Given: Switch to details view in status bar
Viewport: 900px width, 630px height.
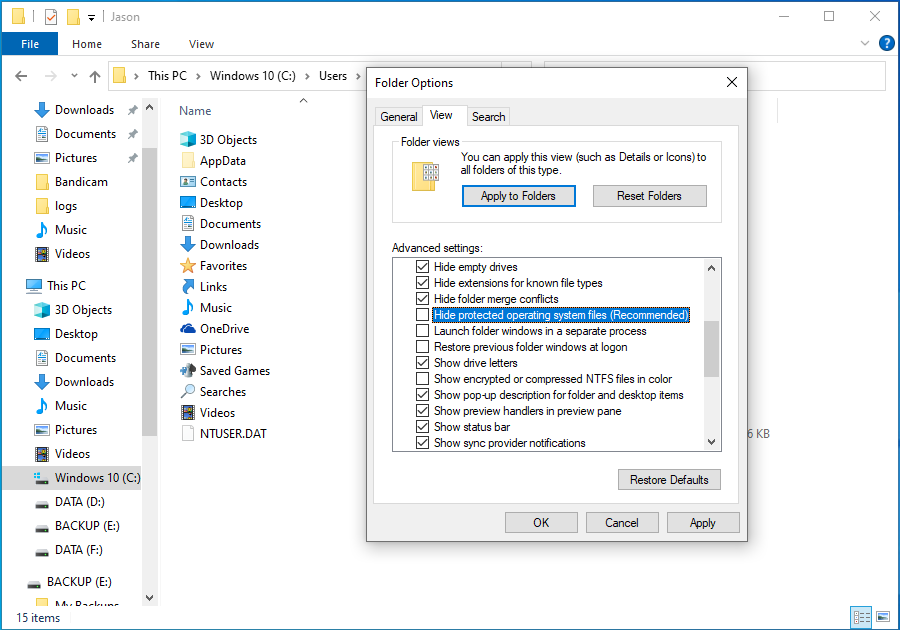Looking at the screenshot, I should point(860,617).
